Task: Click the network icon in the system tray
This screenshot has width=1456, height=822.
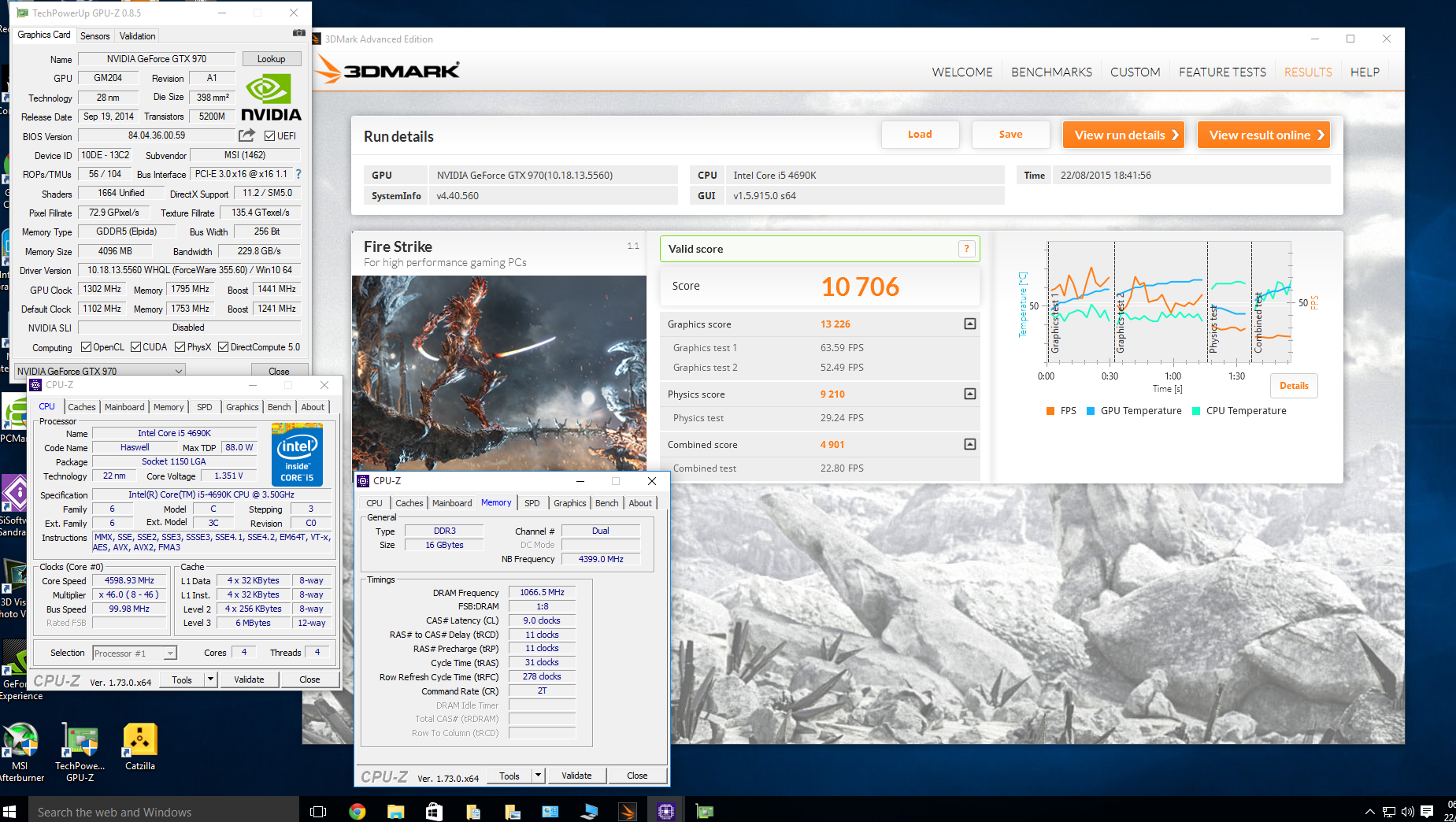Action: click(x=1389, y=811)
